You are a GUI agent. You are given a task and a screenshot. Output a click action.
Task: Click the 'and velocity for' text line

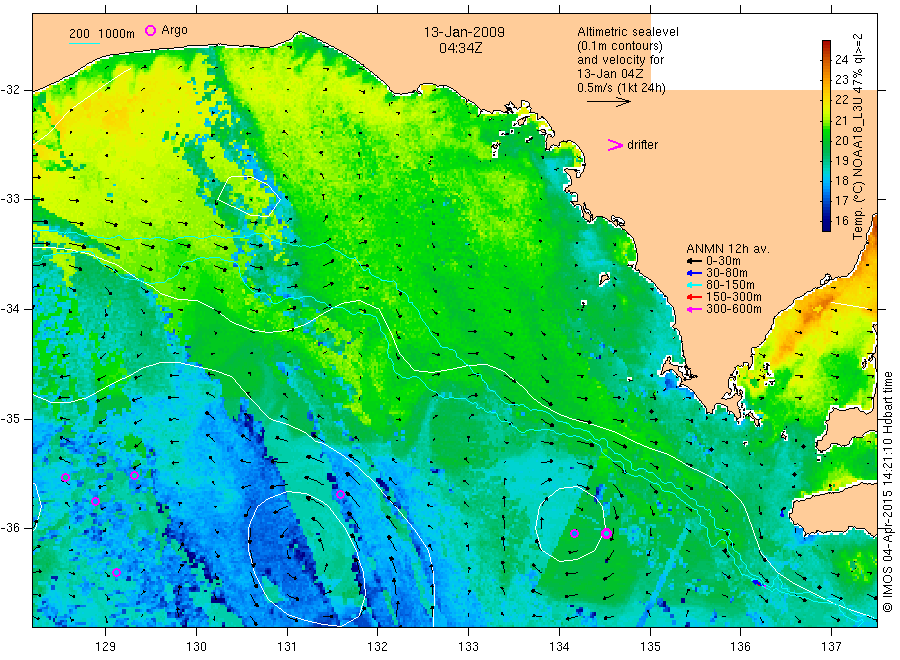[x=620, y=60]
